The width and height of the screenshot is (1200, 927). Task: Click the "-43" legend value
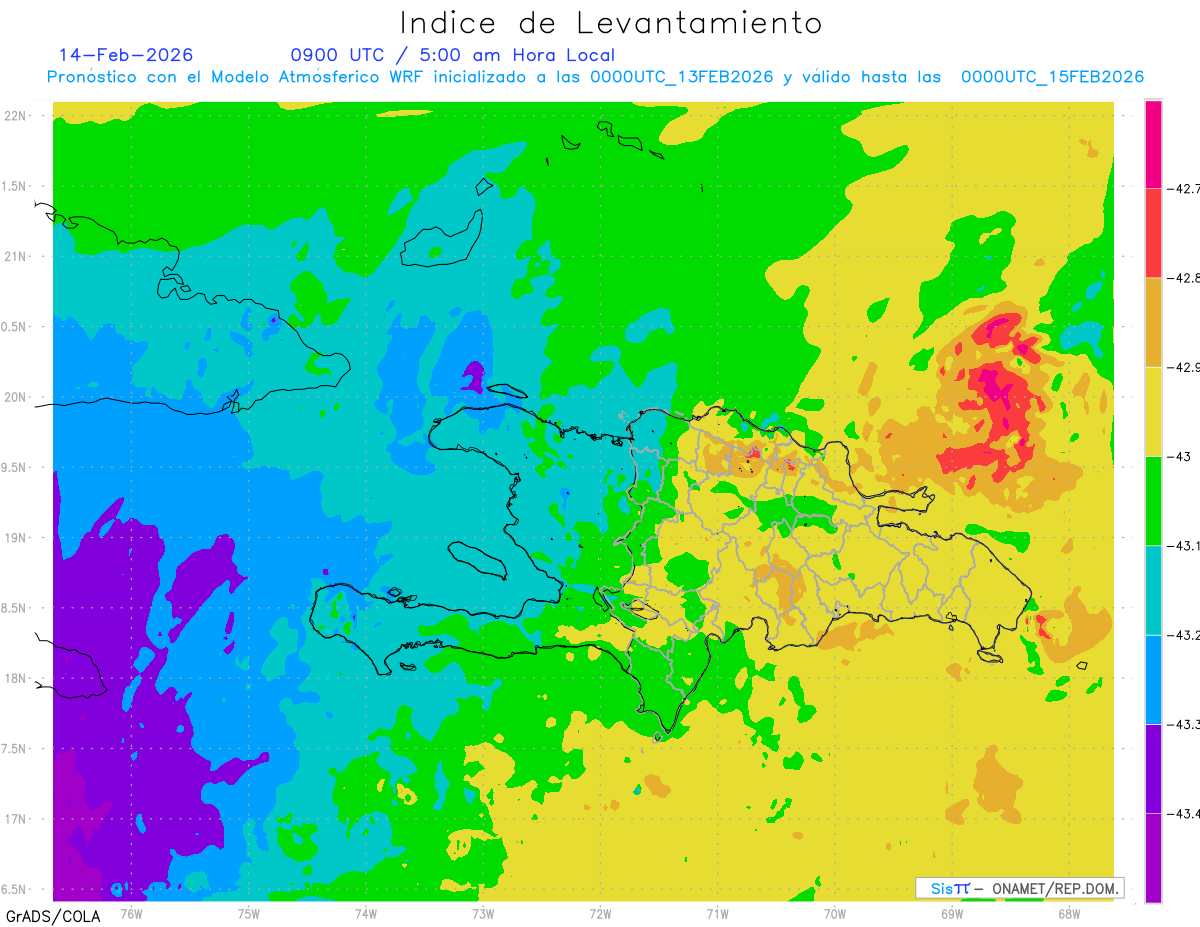[x=1178, y=456]
